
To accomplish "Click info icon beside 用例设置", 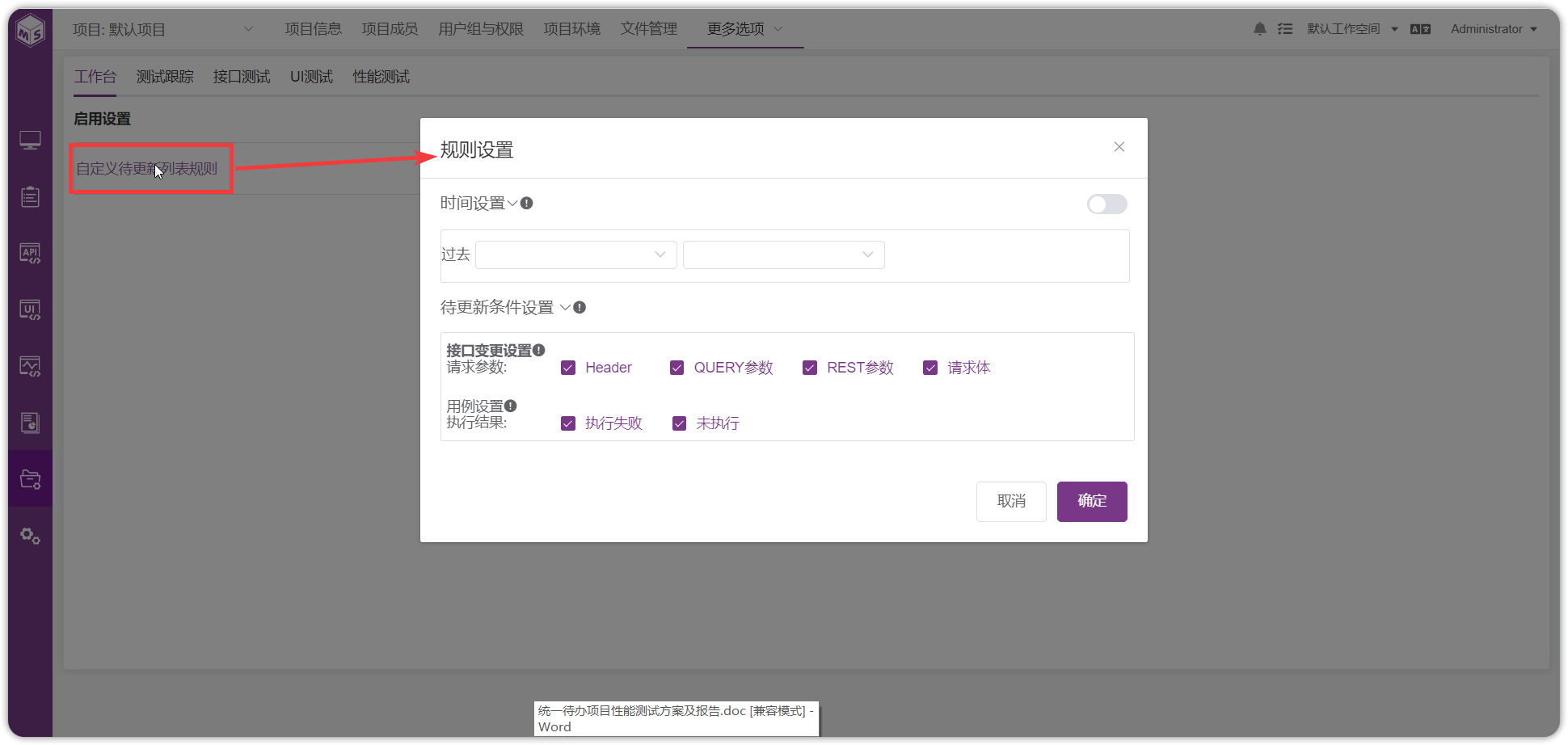I will [x=511, y=406].
